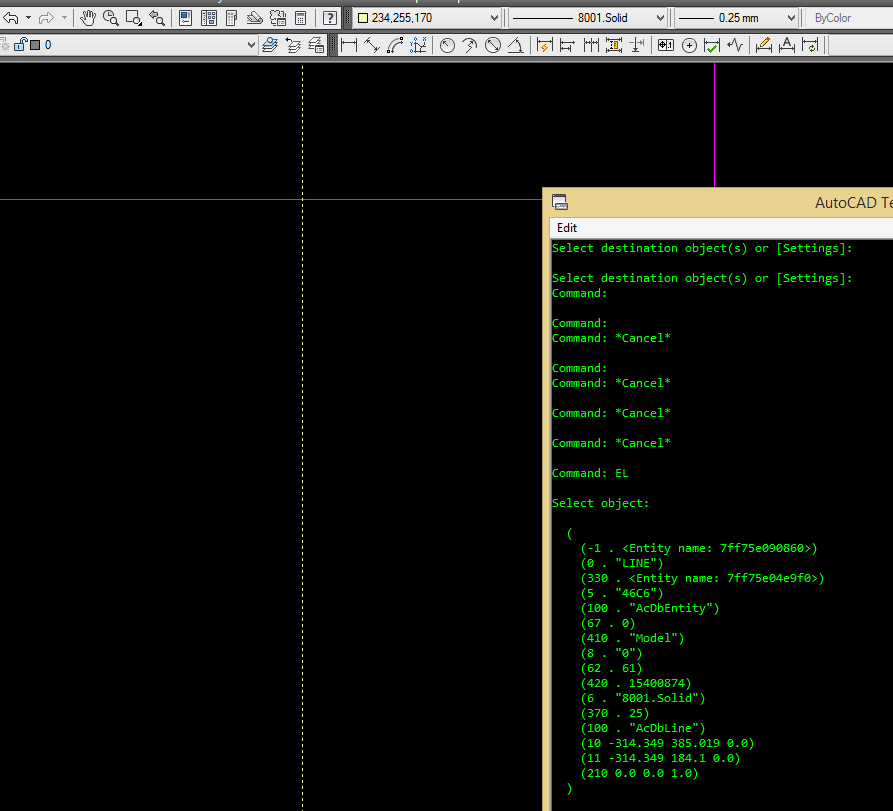Click the Zoom Realtime magnifier icon

click(111, 18)
